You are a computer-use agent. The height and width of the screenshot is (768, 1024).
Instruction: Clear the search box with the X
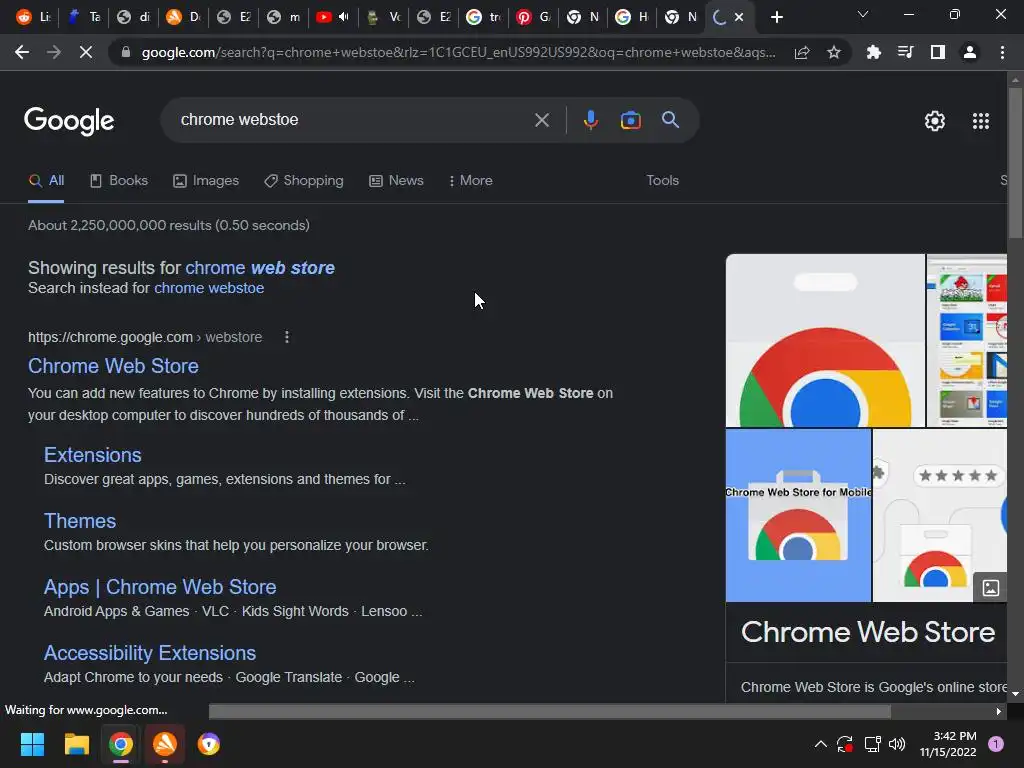pos(541,120)
